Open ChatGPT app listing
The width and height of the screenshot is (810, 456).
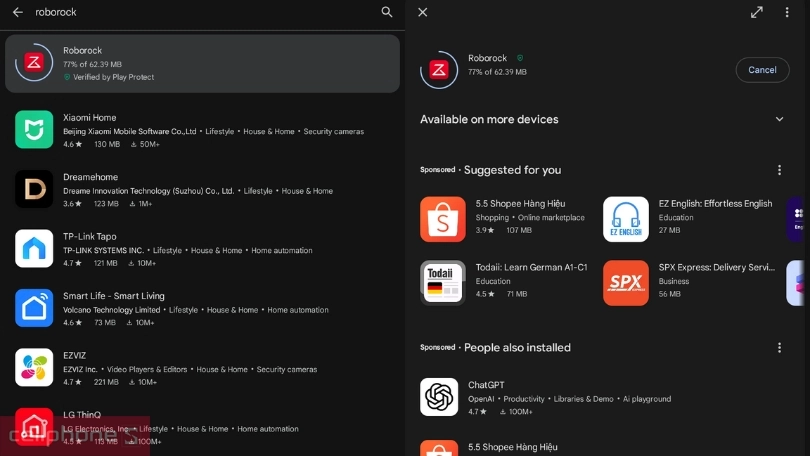point(439,397)
